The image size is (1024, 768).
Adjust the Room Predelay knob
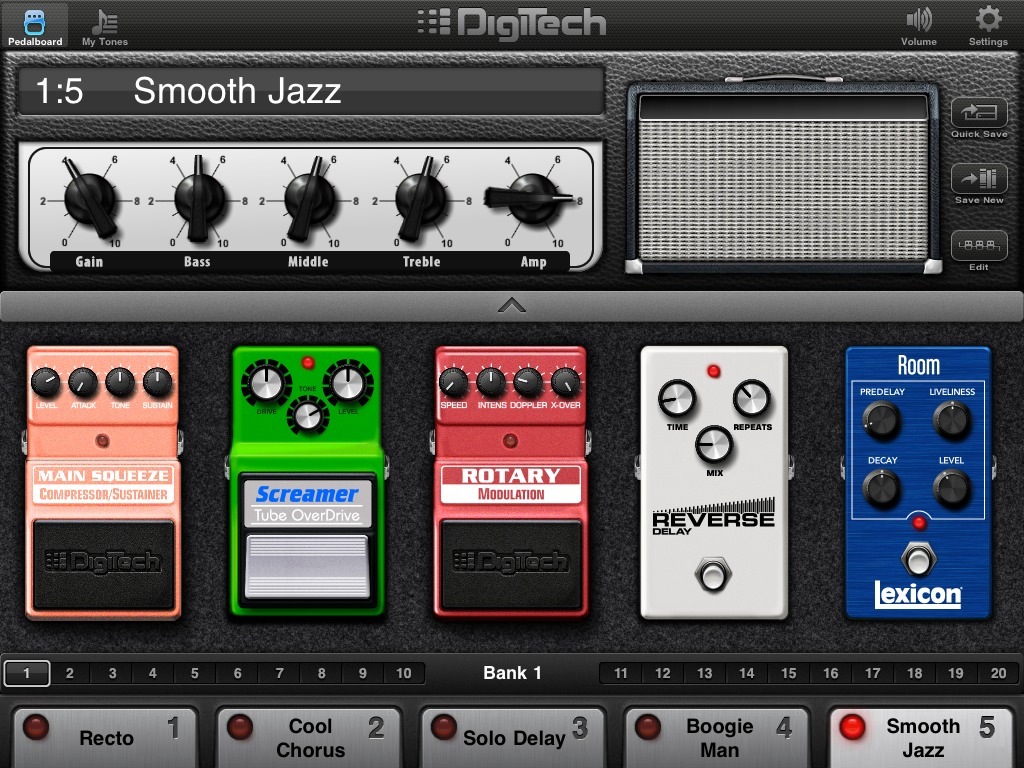pos(882,421)
